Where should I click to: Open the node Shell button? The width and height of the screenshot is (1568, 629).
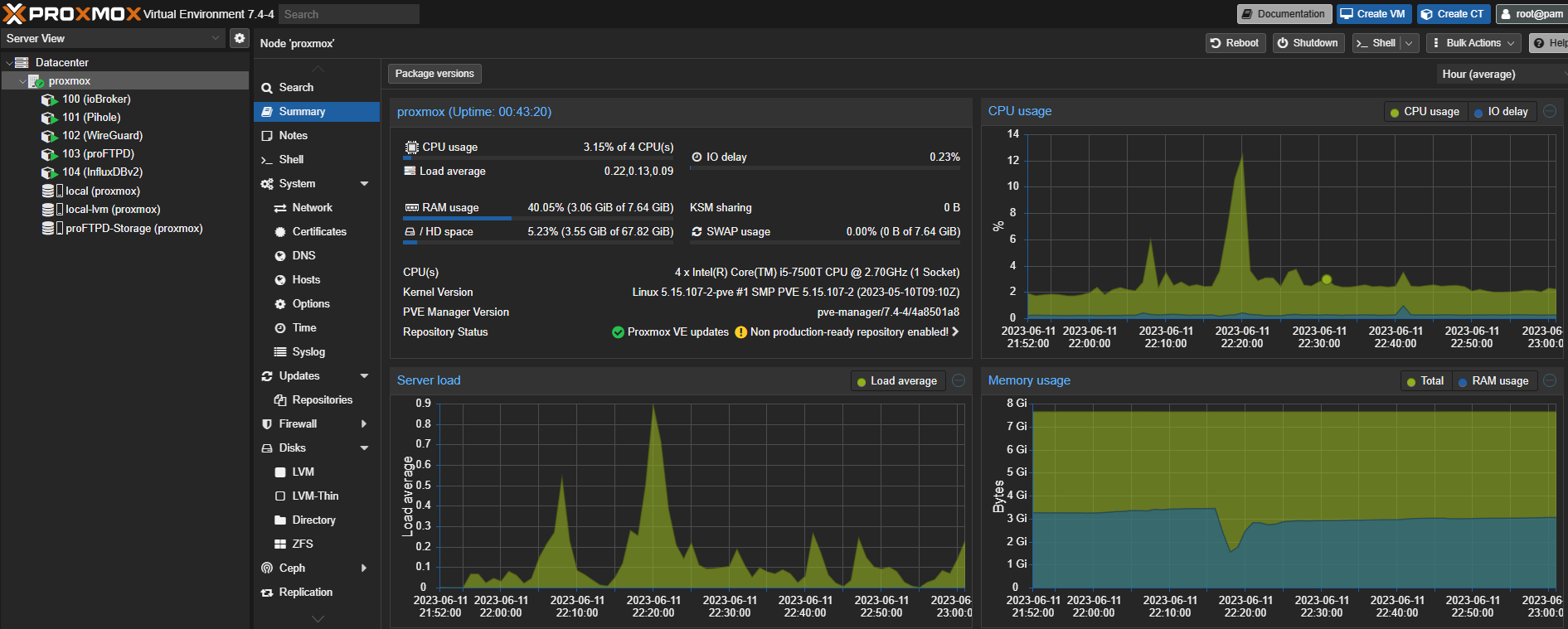click(x=1376, y=43)
